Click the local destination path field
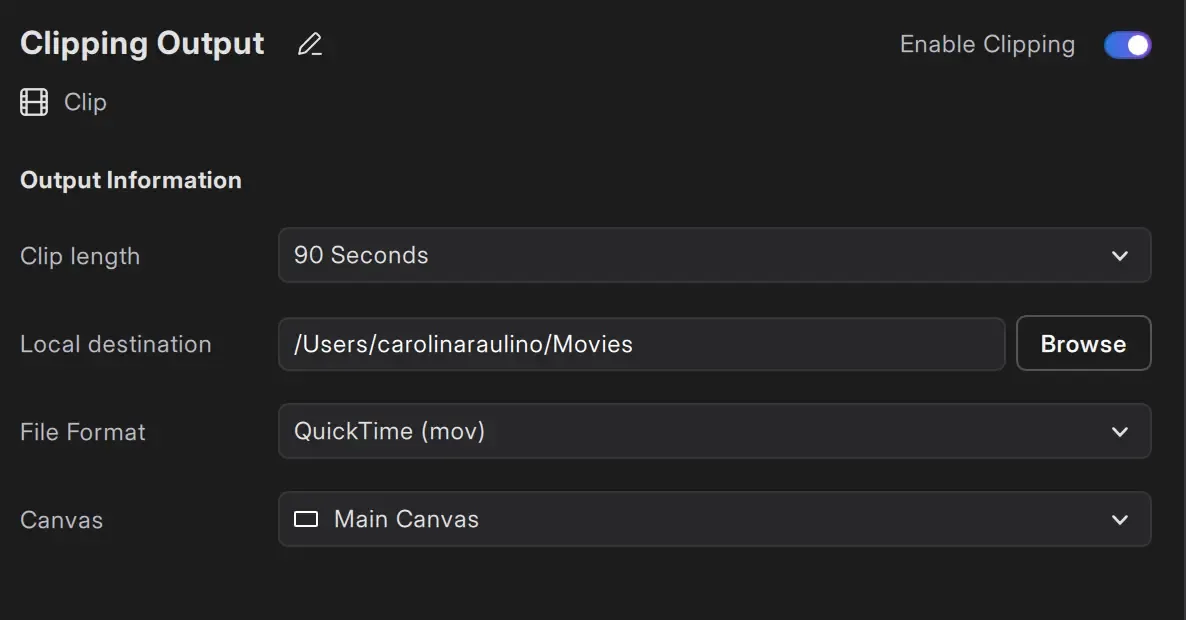Image resolution: width=1186 pixels, height=620 pixels. tap(640, 343)
